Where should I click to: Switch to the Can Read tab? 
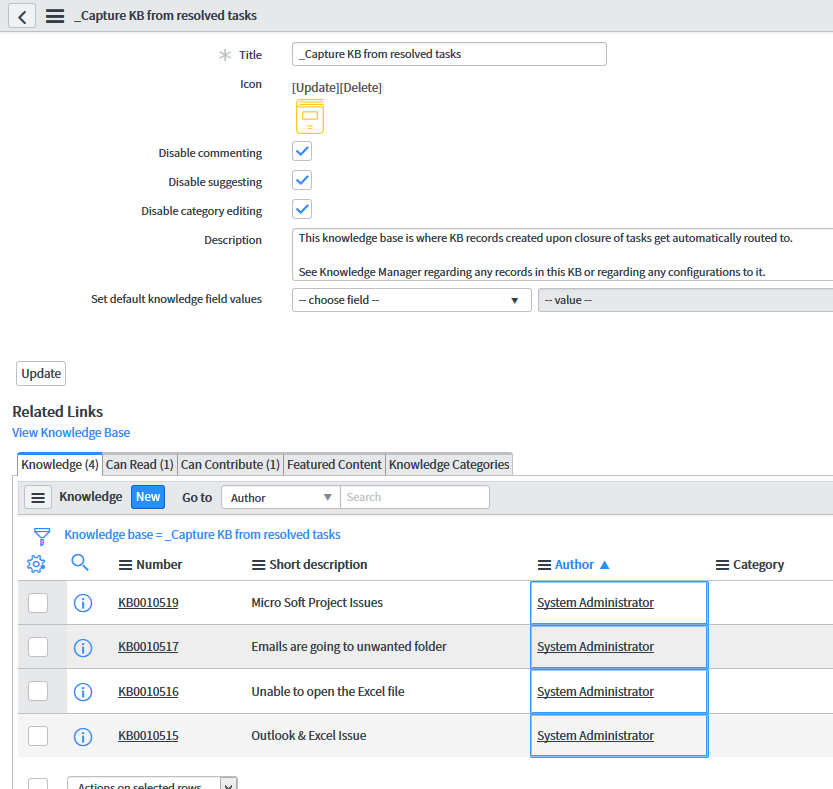(x=139, y=464)
